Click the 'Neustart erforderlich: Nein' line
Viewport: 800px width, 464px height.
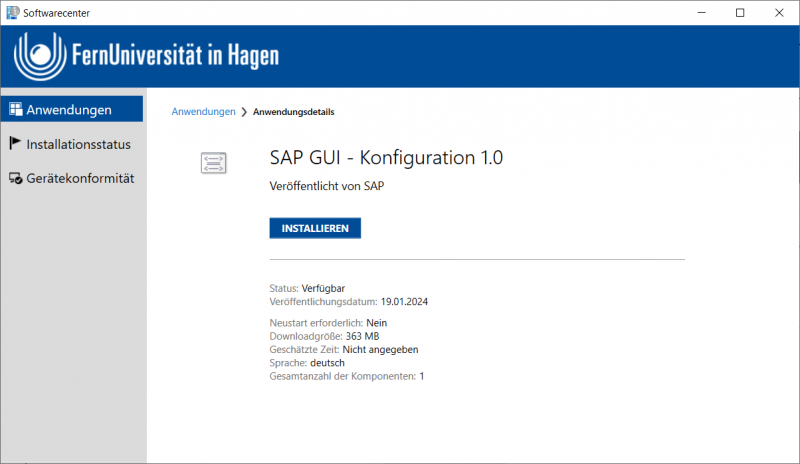coord(328,323)
